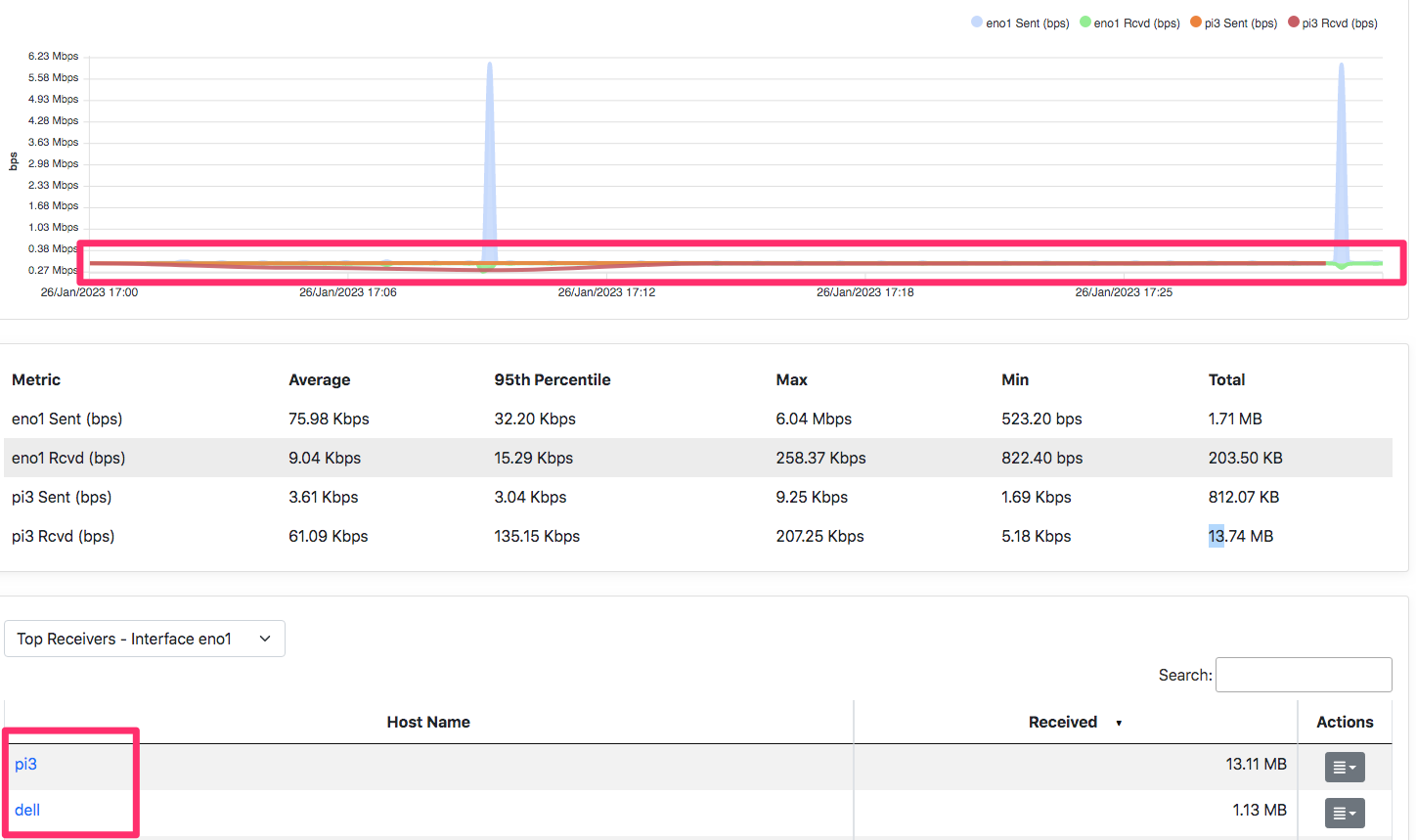This screenshot has width=1416, height=840.
Task: Expand the caret on pi3's Actions button
Action: point(1352,767)
